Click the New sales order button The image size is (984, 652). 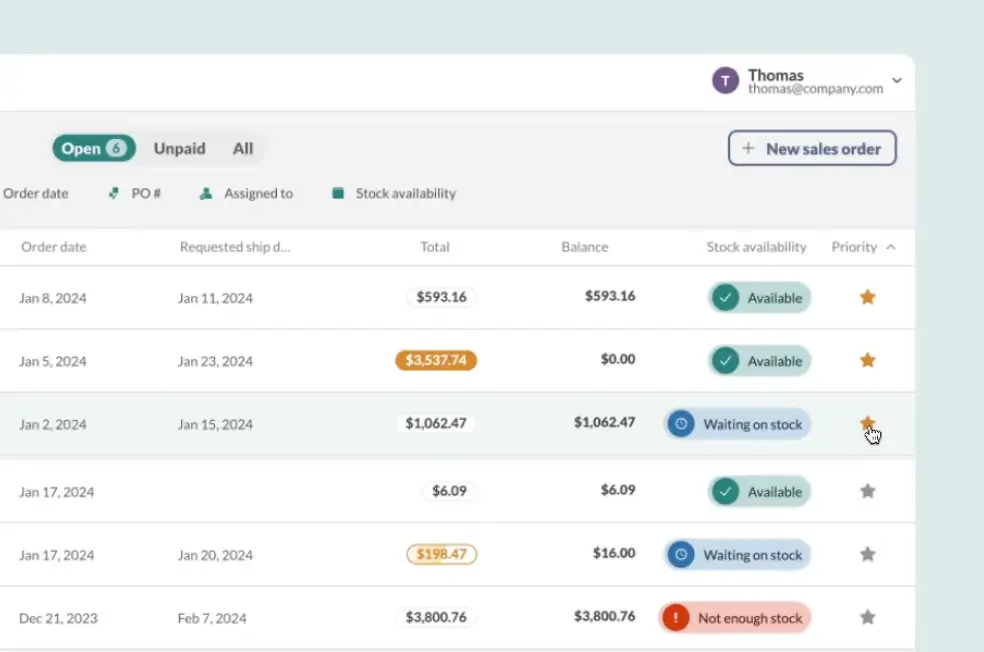point(812,148)
